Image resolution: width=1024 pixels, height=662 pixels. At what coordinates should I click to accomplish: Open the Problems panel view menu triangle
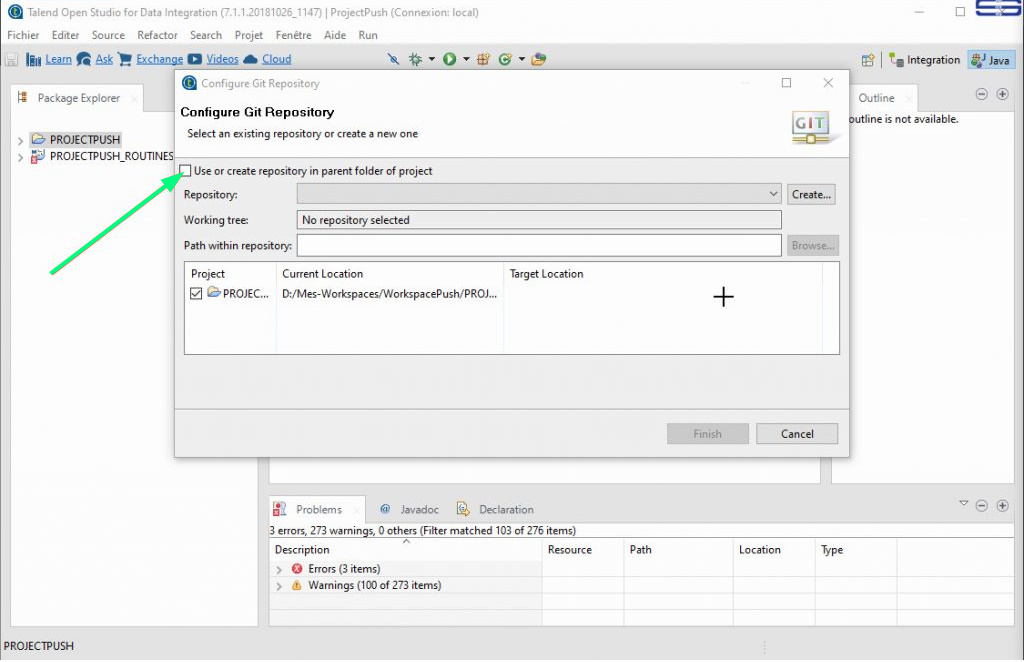963,503
